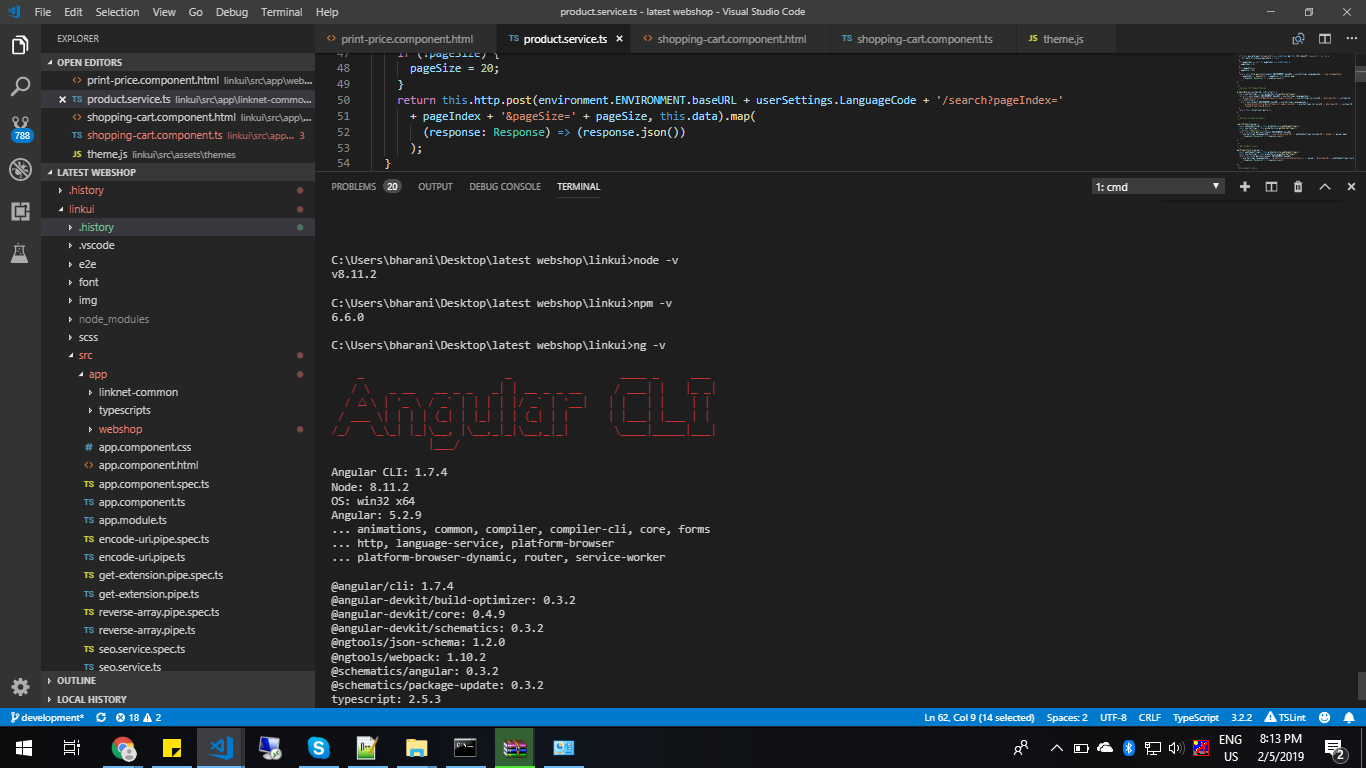Open the Windows Start menu
The height and width of the screenshot is (768, 1366).
23,747
